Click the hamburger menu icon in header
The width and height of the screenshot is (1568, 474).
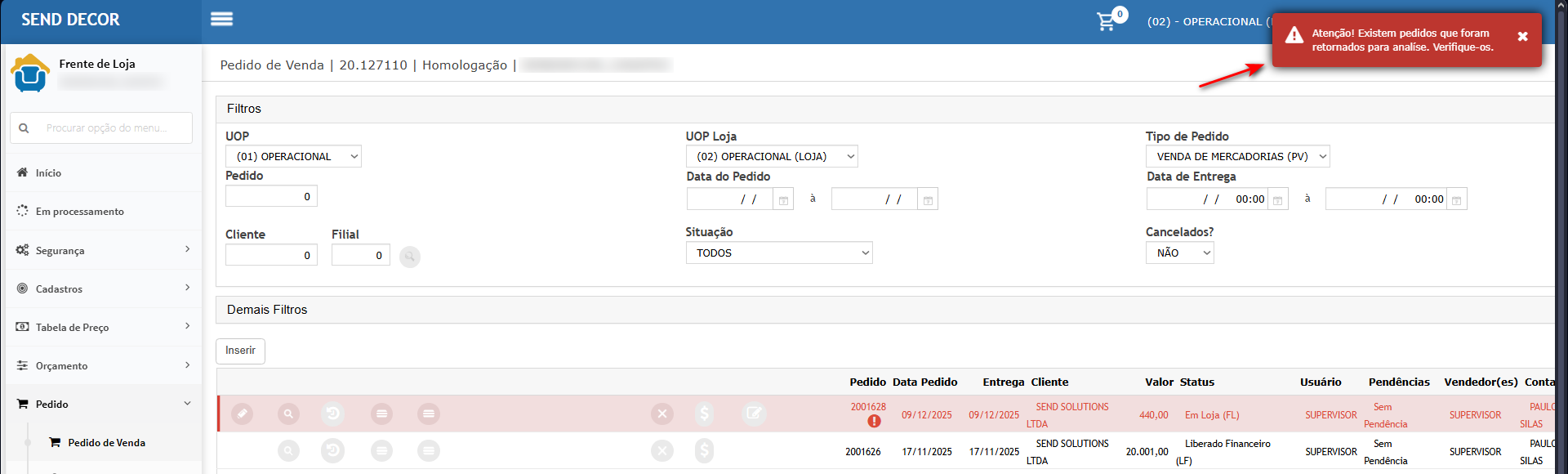point(221,20)
